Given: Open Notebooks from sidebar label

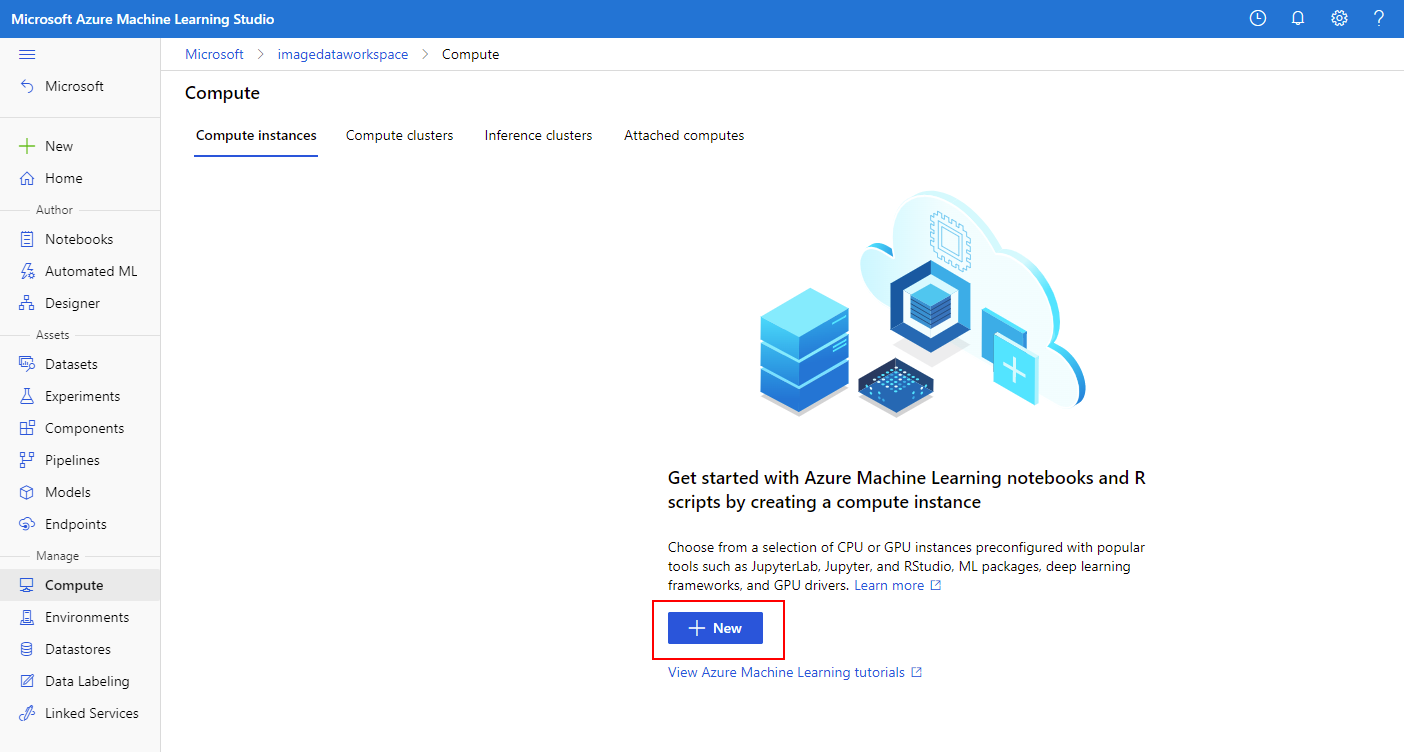Looking at the screenshot, I should [x=79, y=239].
